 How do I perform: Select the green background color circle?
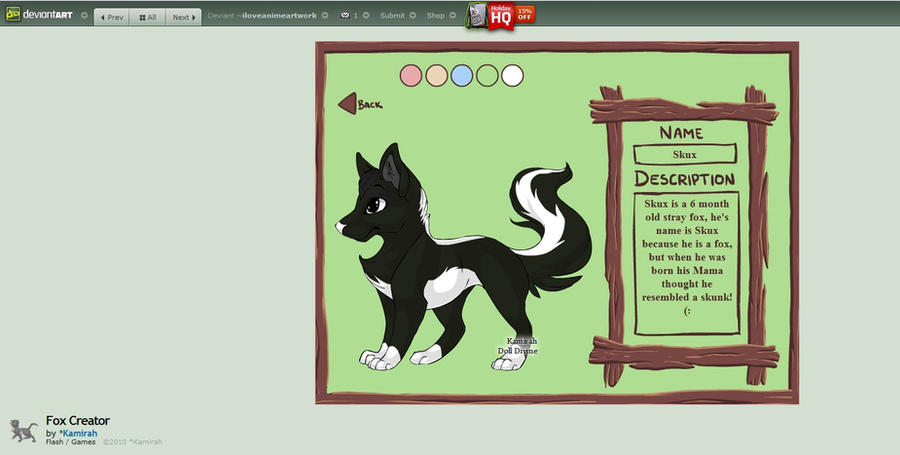click(487, 76)
